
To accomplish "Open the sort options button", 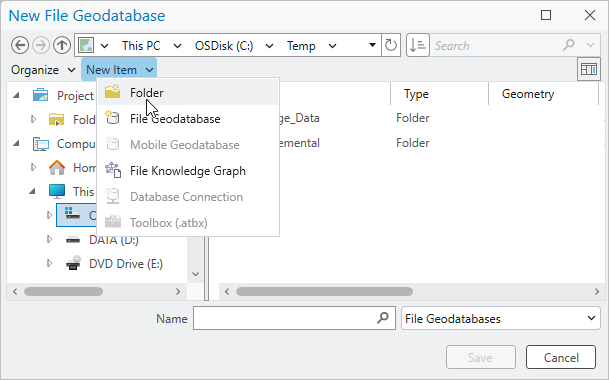I will [418, 45].
